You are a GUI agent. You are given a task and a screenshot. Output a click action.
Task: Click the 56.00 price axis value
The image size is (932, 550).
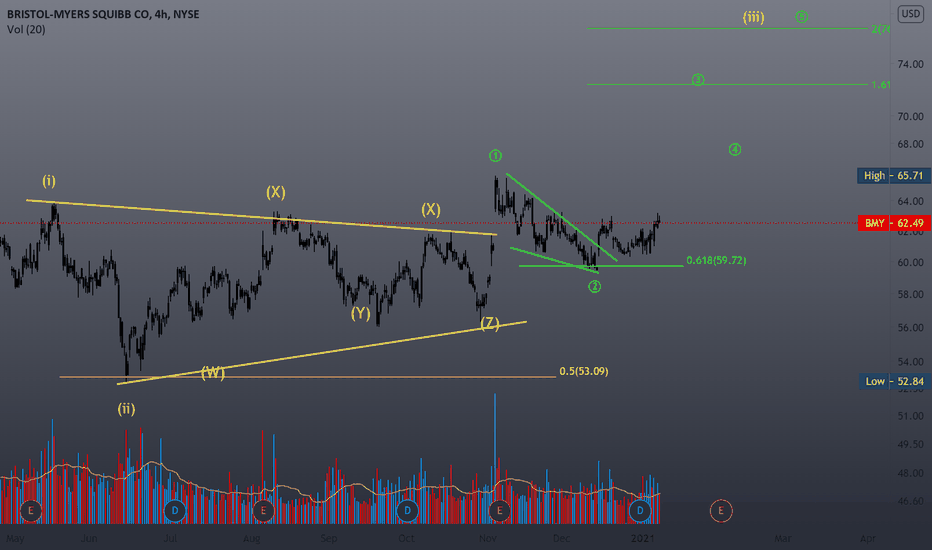pyautogui.click(x=910, y=328)
